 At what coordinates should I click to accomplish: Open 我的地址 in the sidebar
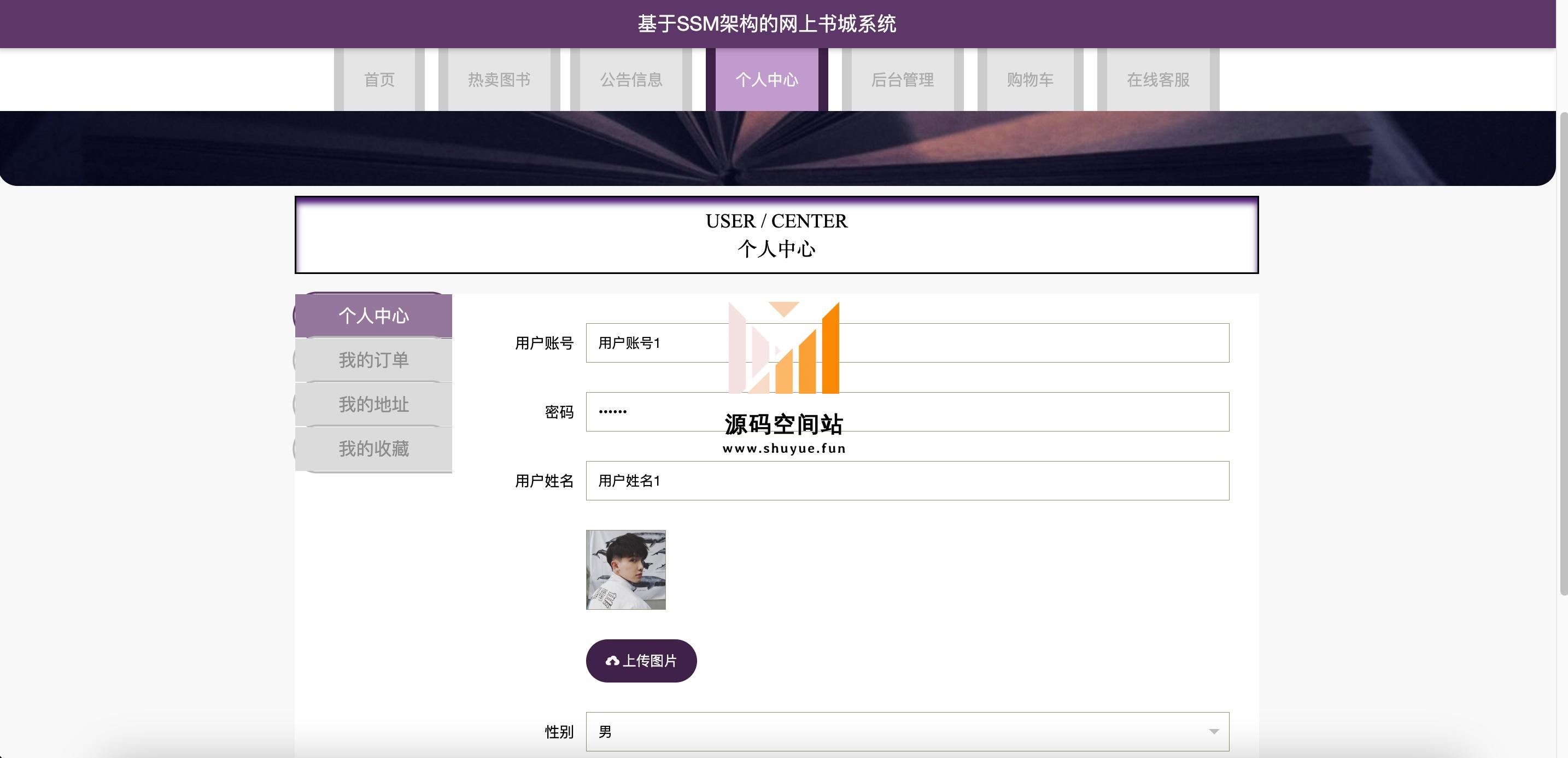(374, 404)
